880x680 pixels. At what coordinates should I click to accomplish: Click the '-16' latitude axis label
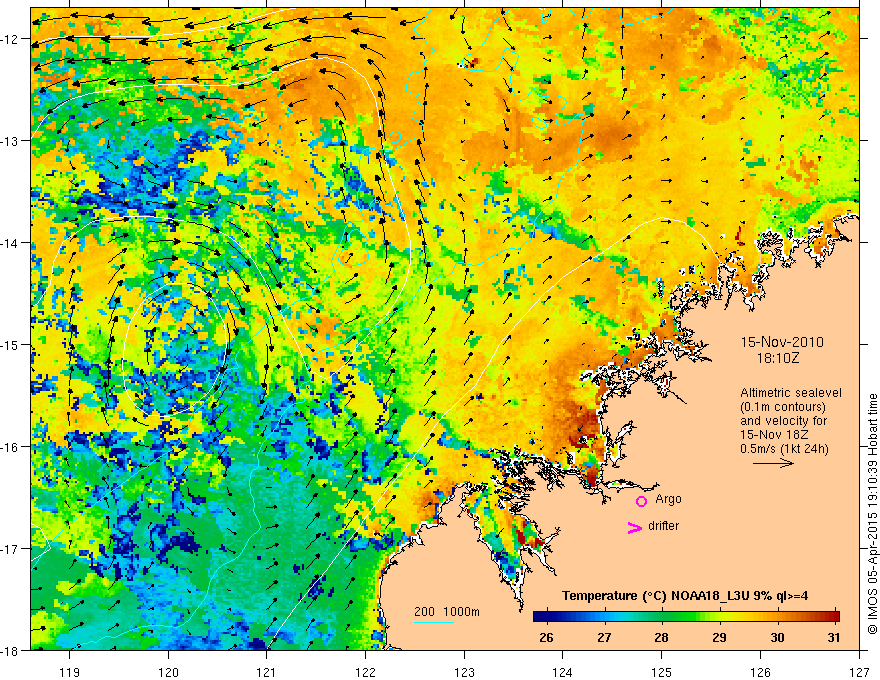12,447
